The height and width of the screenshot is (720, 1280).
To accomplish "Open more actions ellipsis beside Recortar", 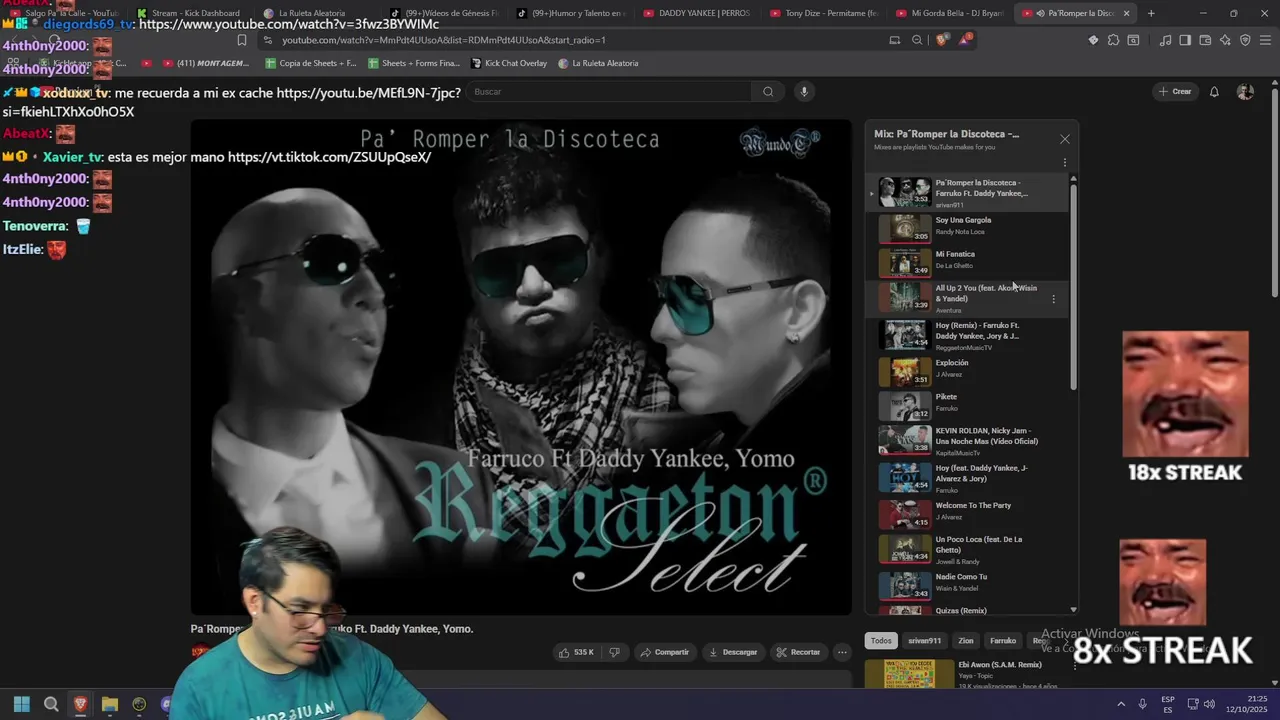I will click(842, 652).
